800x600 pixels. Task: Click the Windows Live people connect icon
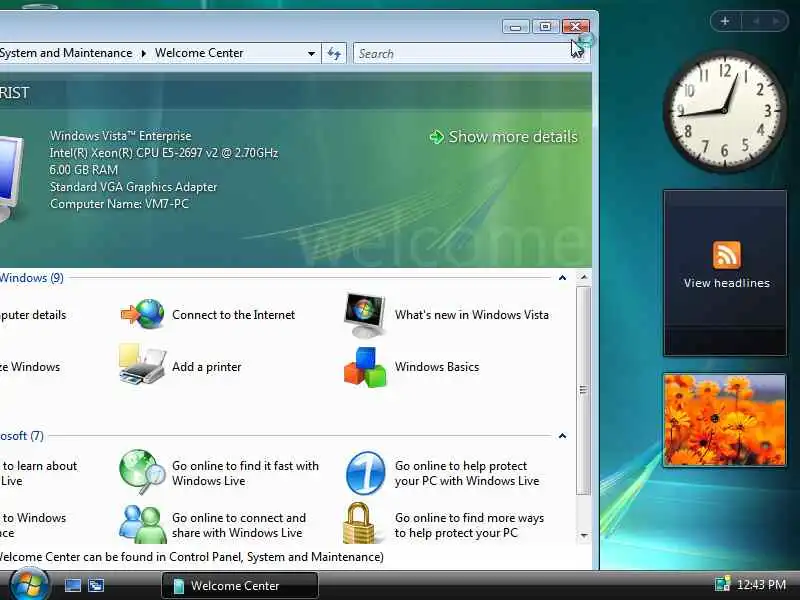point(142,524)
